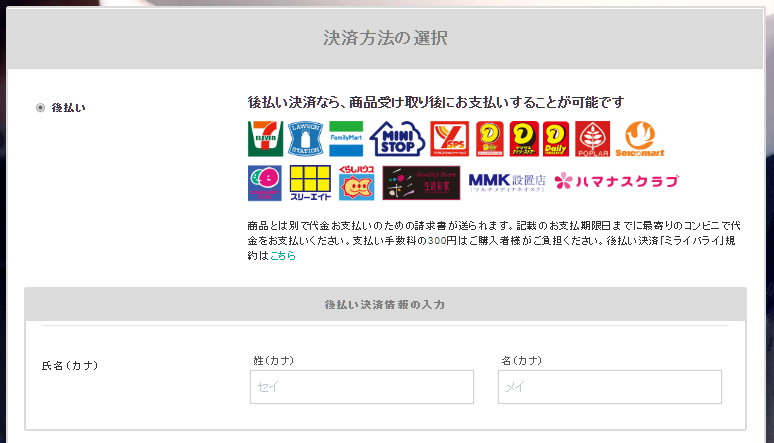Click the Lawson Station logo

coord(306,139)
